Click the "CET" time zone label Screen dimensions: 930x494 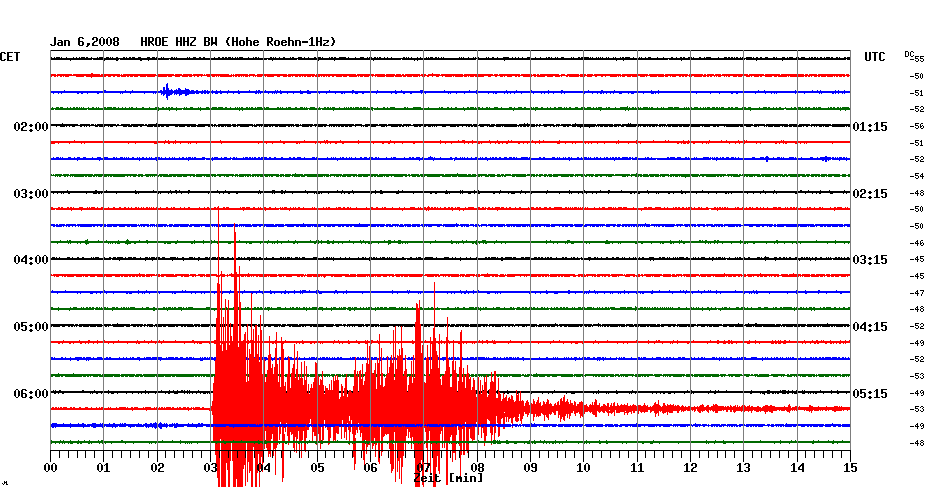point(10,57)
